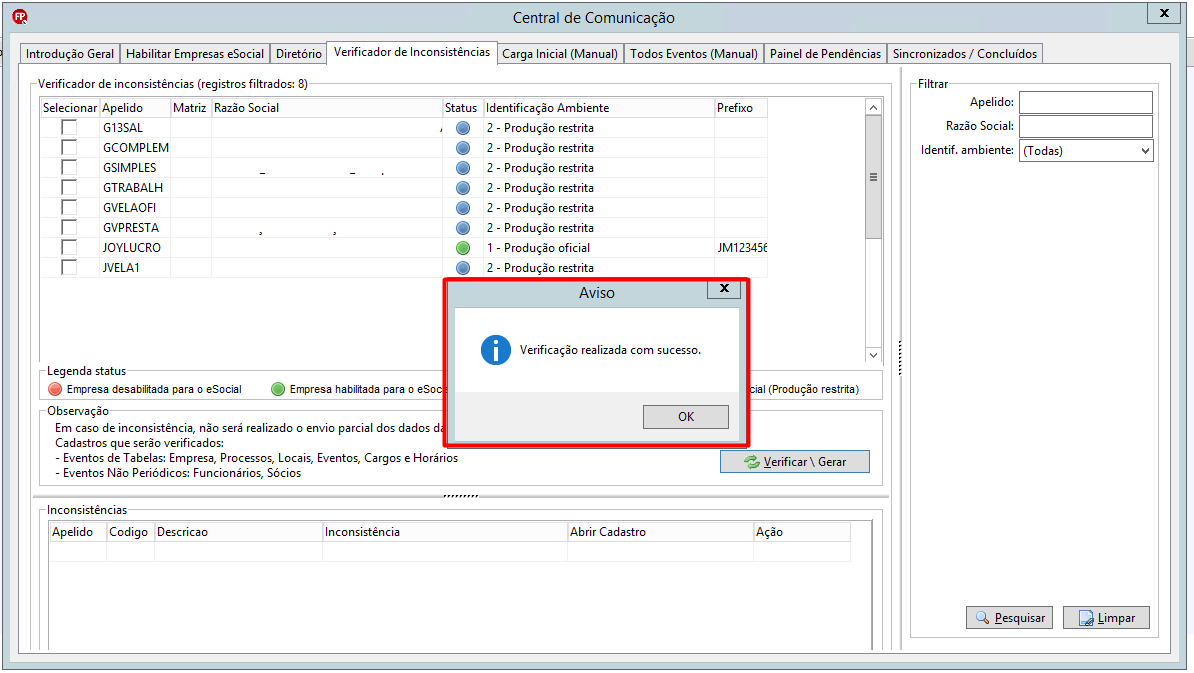The image size is (1194, 673).
Task: Click the green legend circle for Empresa habilitada
Action: [x=278, y=389]
